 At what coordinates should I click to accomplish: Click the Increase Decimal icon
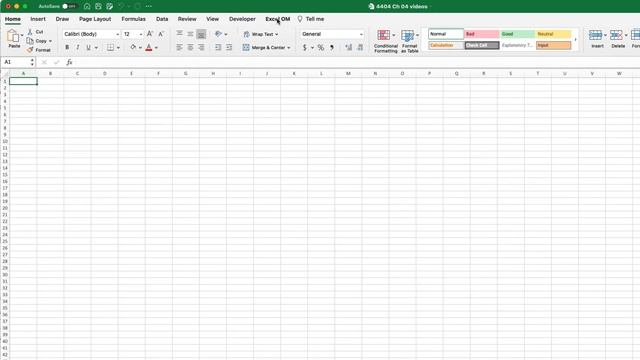click(x=349, y=48)
